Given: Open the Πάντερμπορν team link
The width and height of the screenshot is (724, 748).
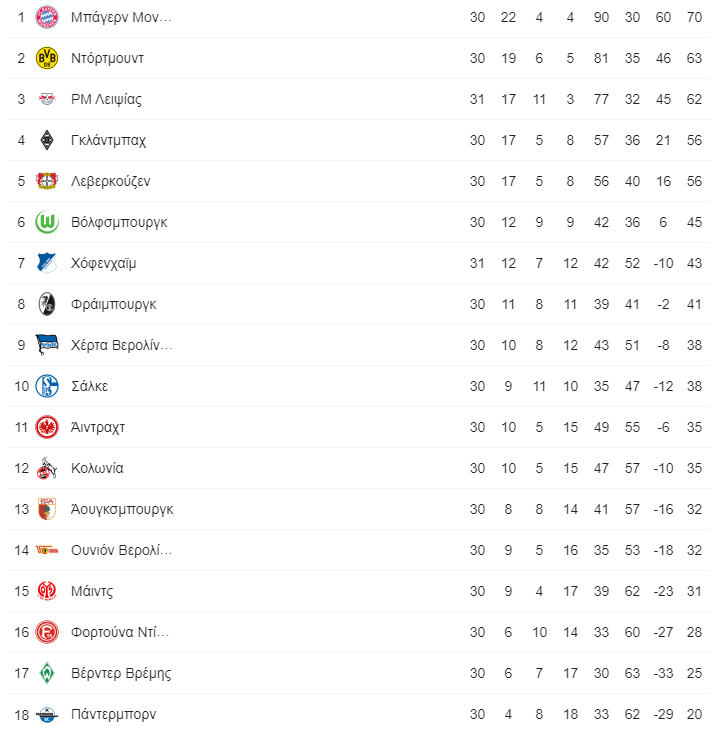Looking at the screenshot, I should pyautogui.click(x=113, y=714).
